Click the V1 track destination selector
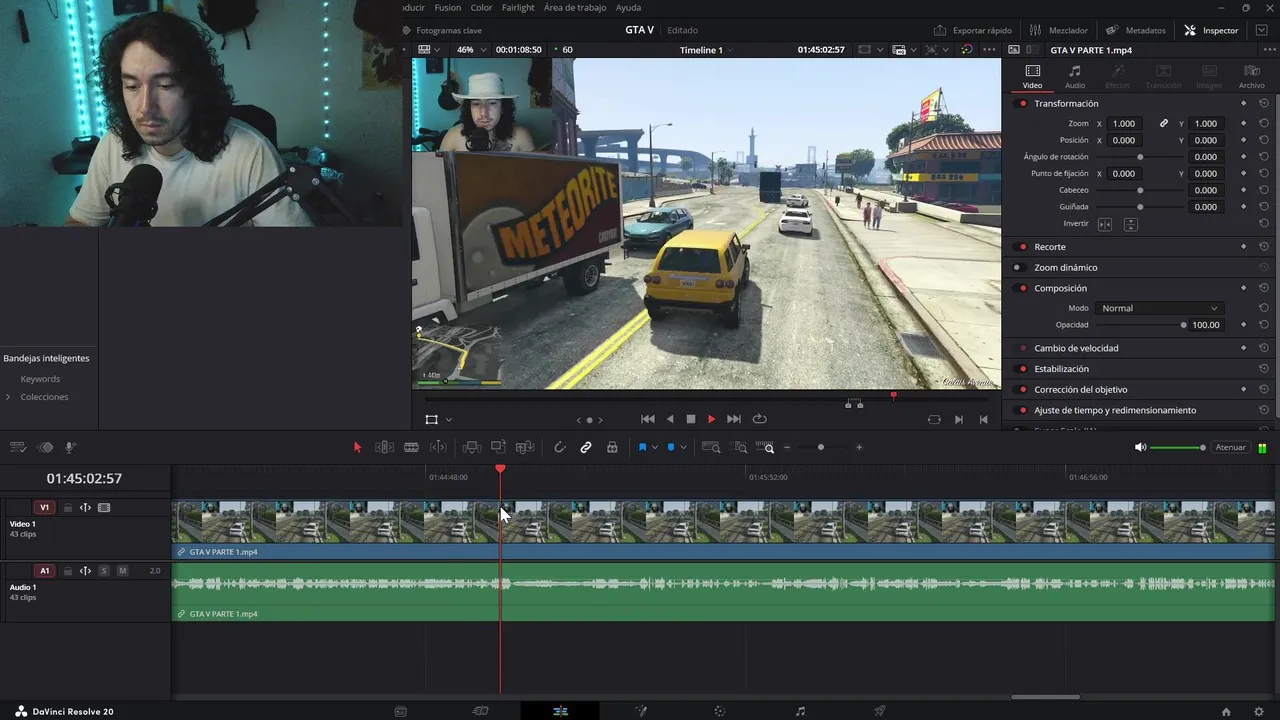This screenshot has width=1280, height=720. (44, 508)
